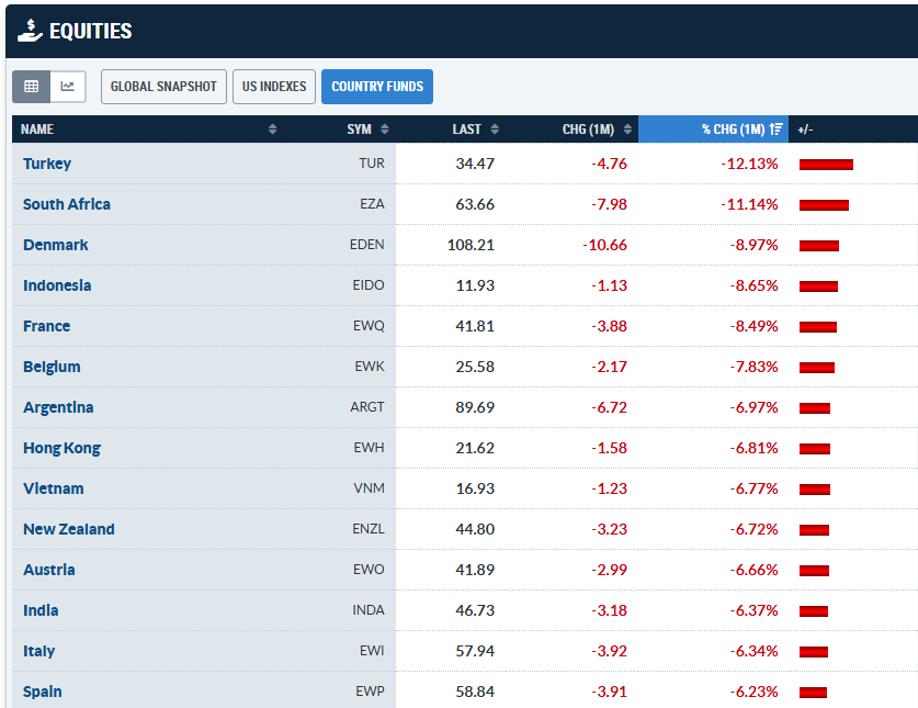Sort by CHG (1M) arrows
Viewport: 918px width, 708px height.
point(628,129)
